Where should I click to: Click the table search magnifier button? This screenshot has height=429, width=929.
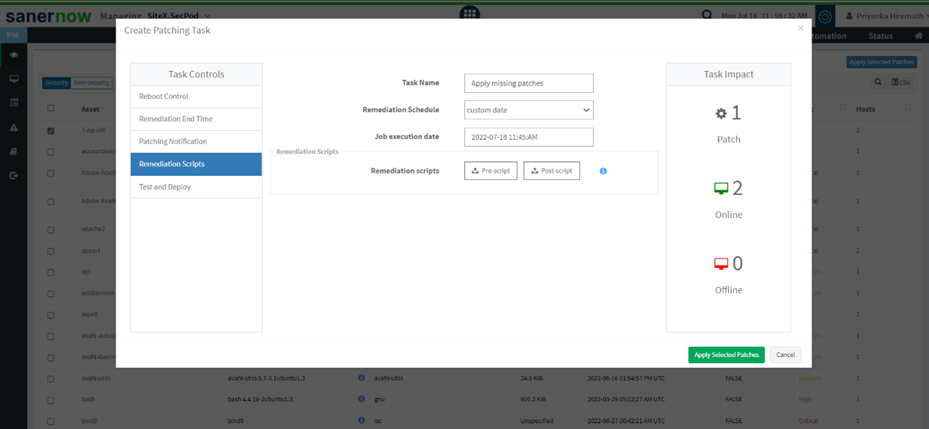point(877,83)
